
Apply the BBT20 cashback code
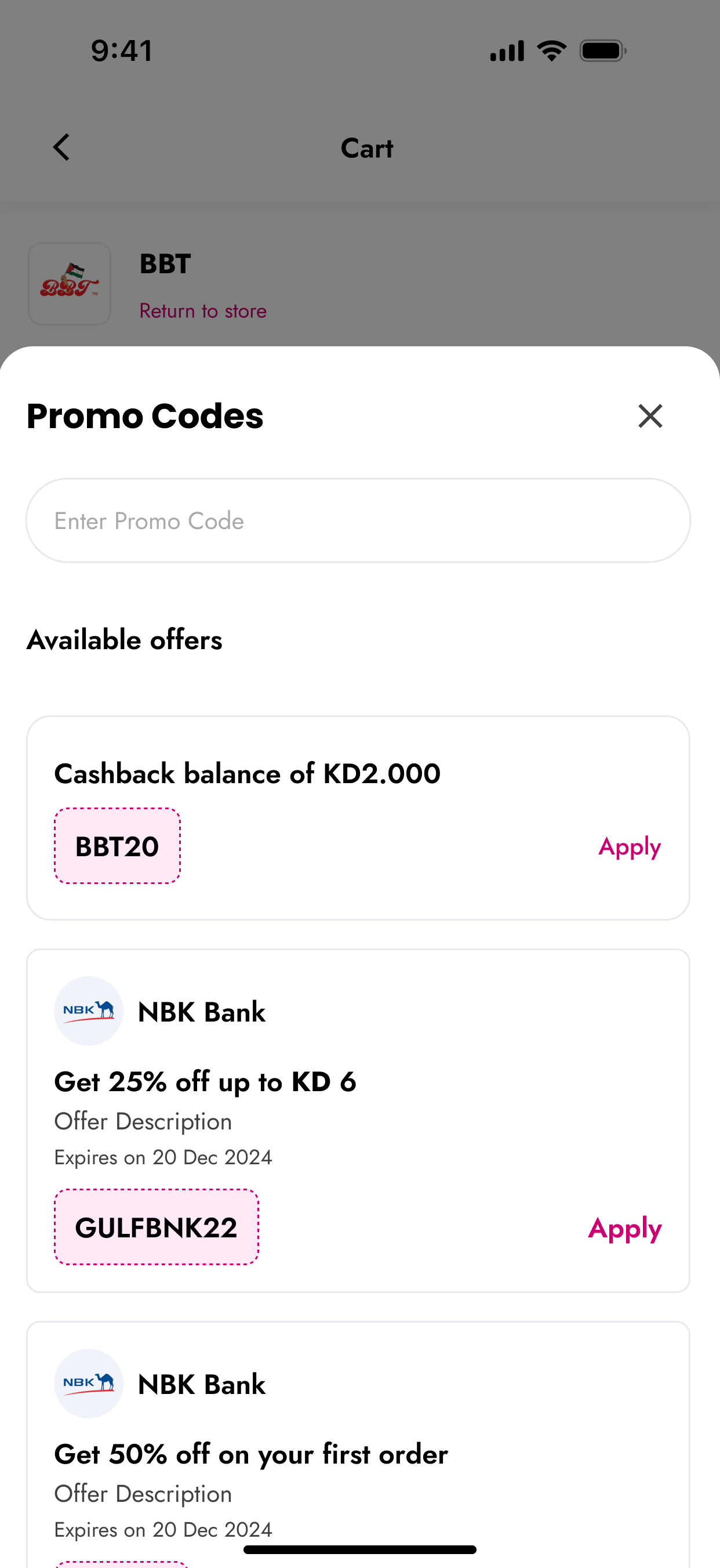click(629, 847)
